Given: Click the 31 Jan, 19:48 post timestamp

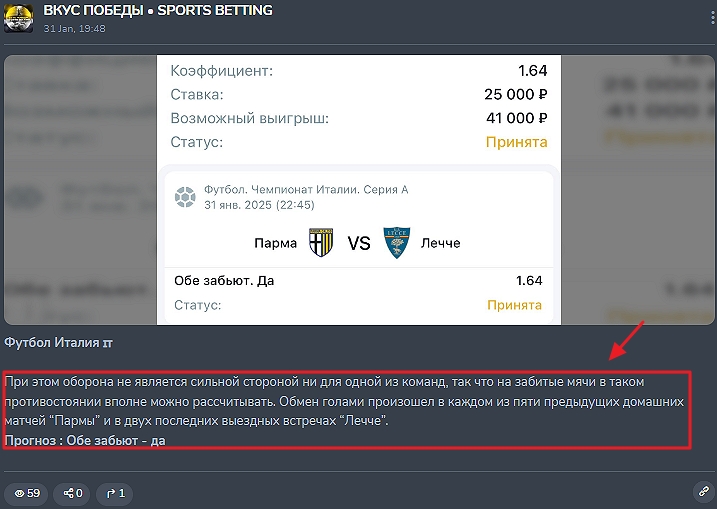Looking at the screenshot, I should 75,28.
